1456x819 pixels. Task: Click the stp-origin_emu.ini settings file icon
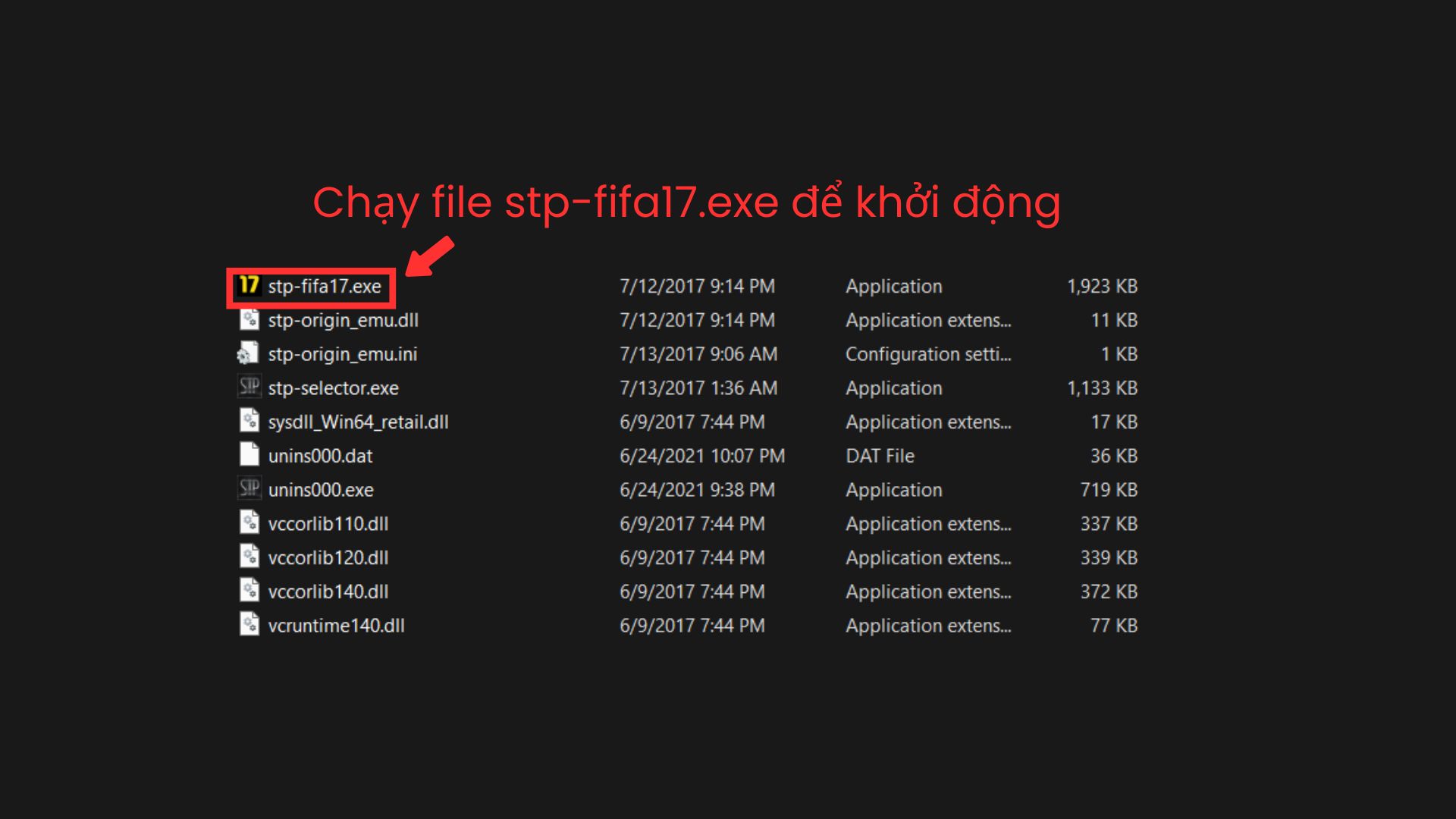pos(247,353)
